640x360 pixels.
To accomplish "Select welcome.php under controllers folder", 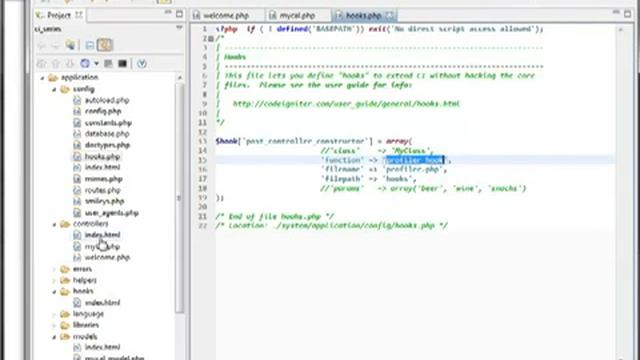I will point(107,258).
